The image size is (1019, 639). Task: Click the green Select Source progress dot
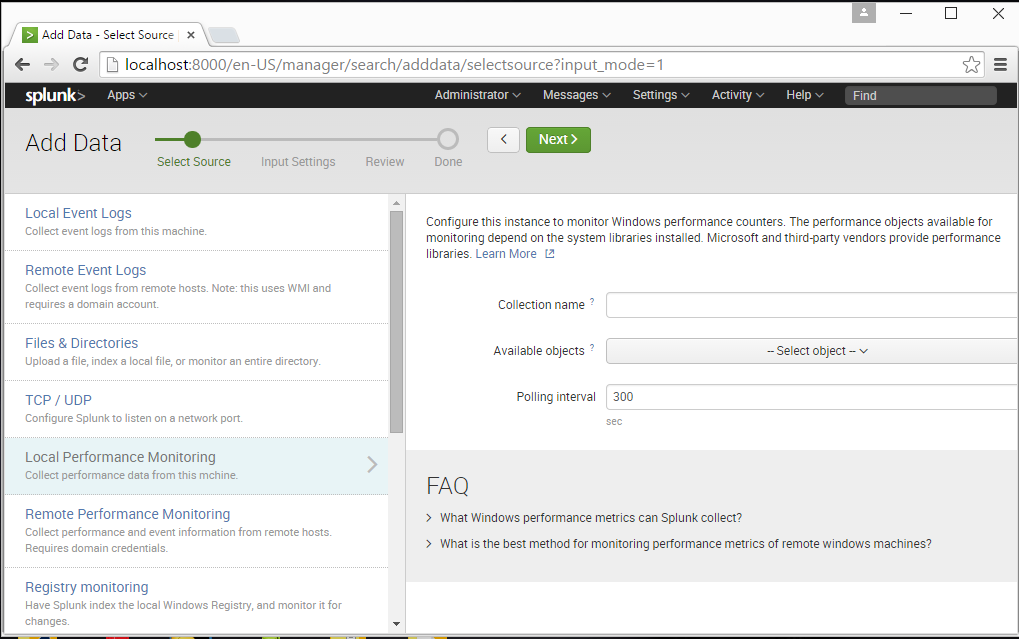click(x=192, y=139)
